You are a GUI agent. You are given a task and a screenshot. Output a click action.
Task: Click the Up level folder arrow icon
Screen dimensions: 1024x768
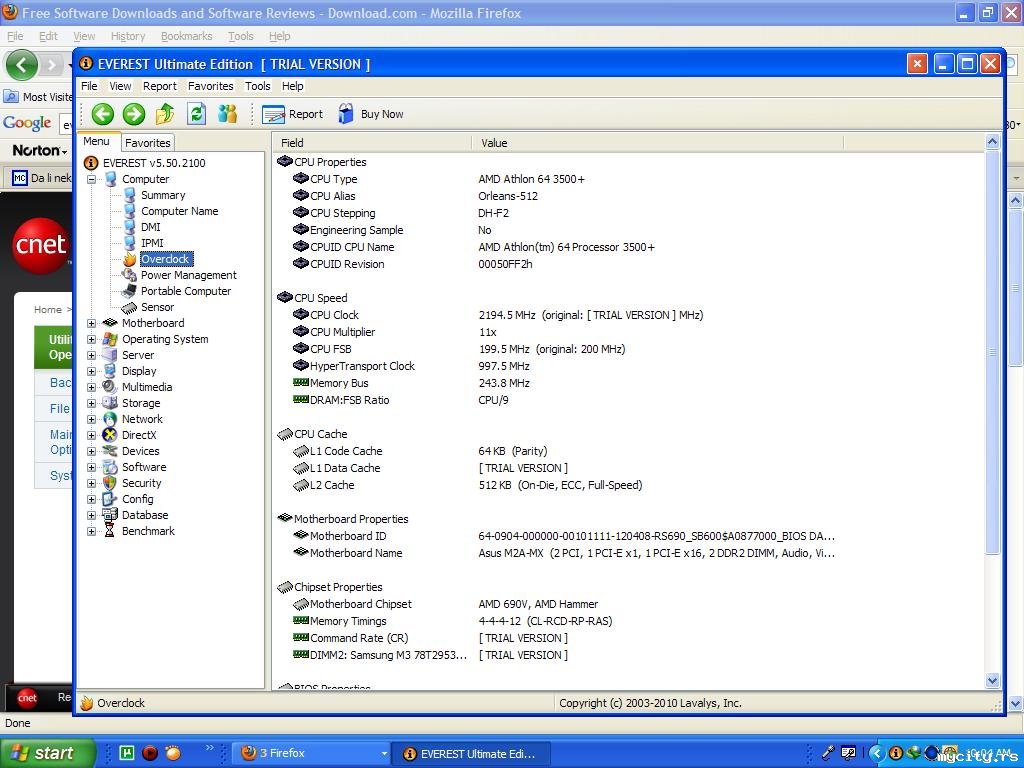click(165, 114)
